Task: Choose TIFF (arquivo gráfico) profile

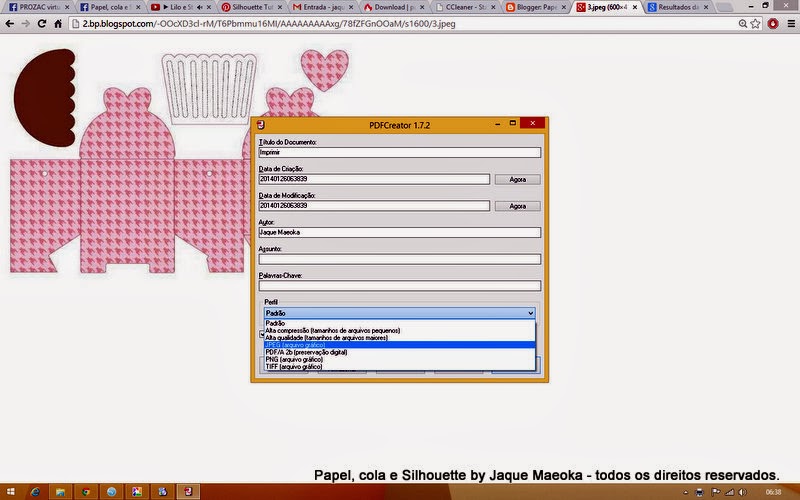Action: point(399,366)
